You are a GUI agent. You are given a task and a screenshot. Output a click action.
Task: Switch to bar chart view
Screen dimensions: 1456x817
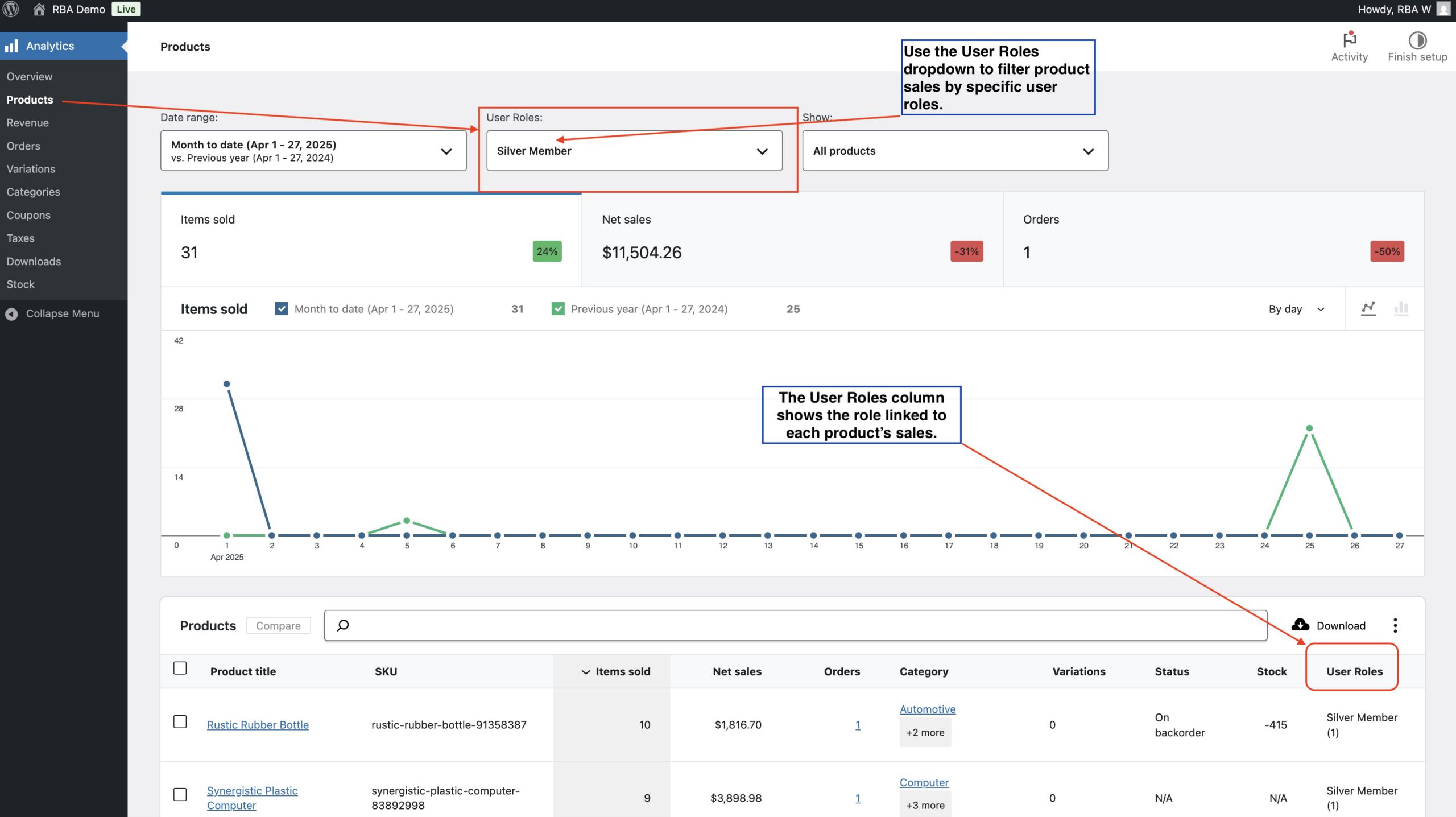tap(1401, 309)
